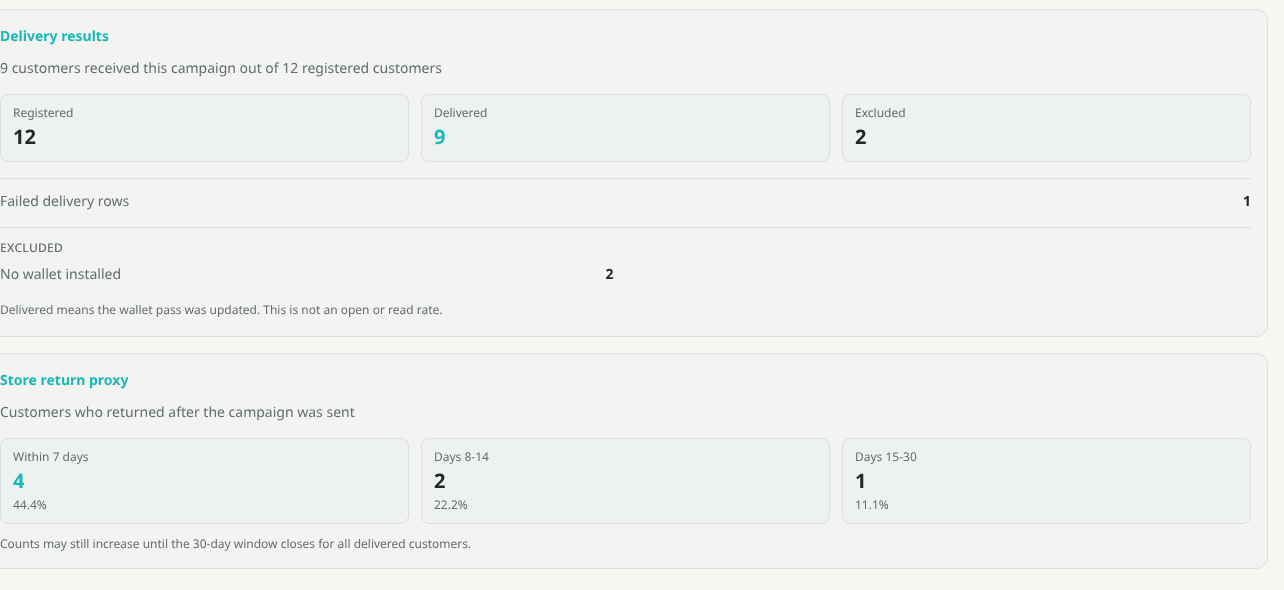Open the Excluded card showing 2
The width and height of the screenshot is (1284, 590).
click(1046, 128)
